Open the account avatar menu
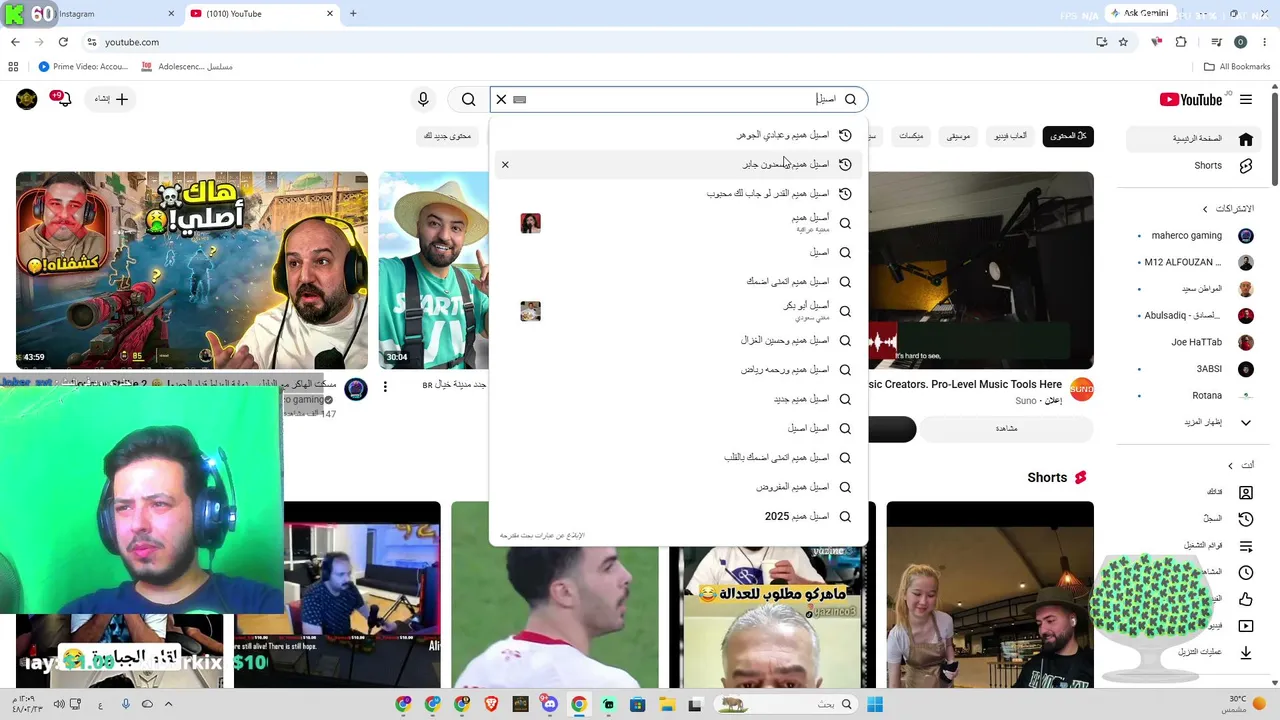The width and height of the screenshot is (1280, 720). pos(27,99)
